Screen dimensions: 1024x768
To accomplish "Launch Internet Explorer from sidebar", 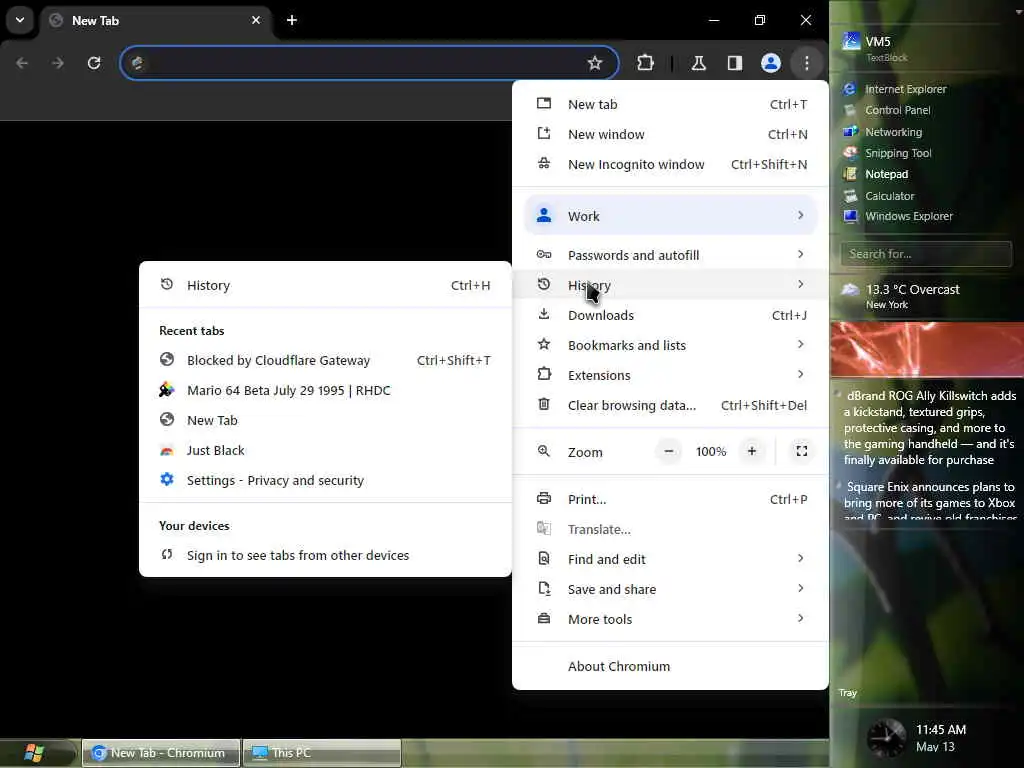I will [x=895, y=89].
